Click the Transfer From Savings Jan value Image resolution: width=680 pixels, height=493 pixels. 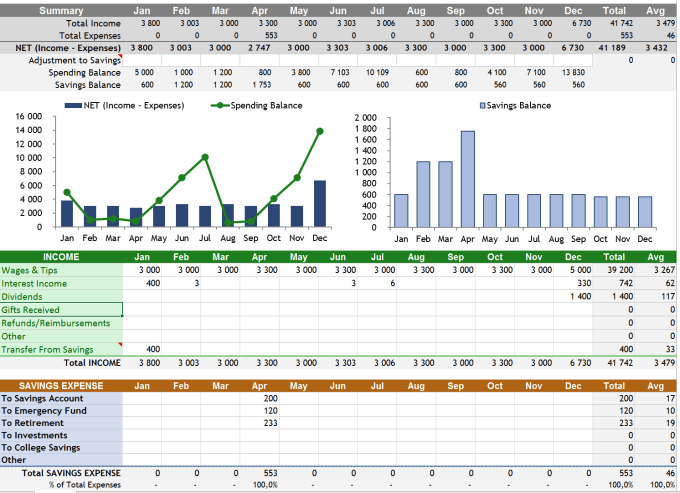[153, 349]
